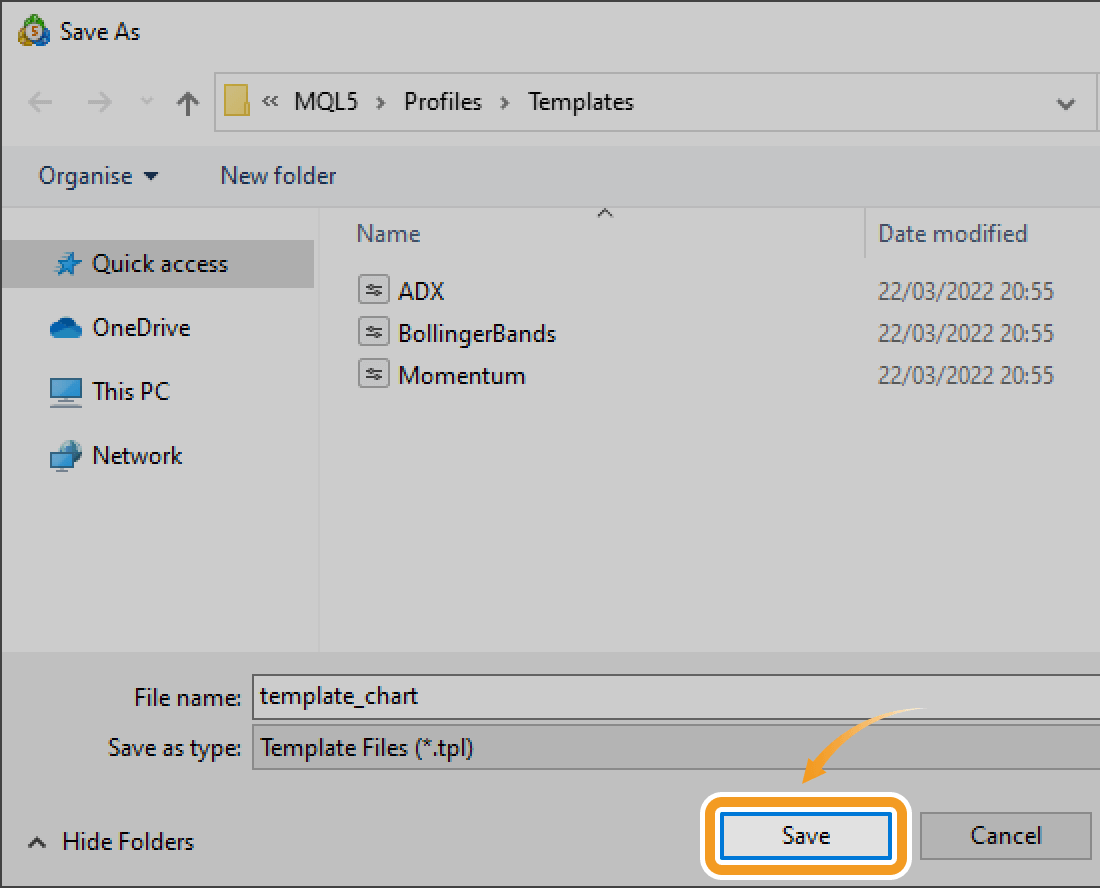Sort files by Date modified column
This screenshot has height=888, width=1100.
click(x=953, y=234)
